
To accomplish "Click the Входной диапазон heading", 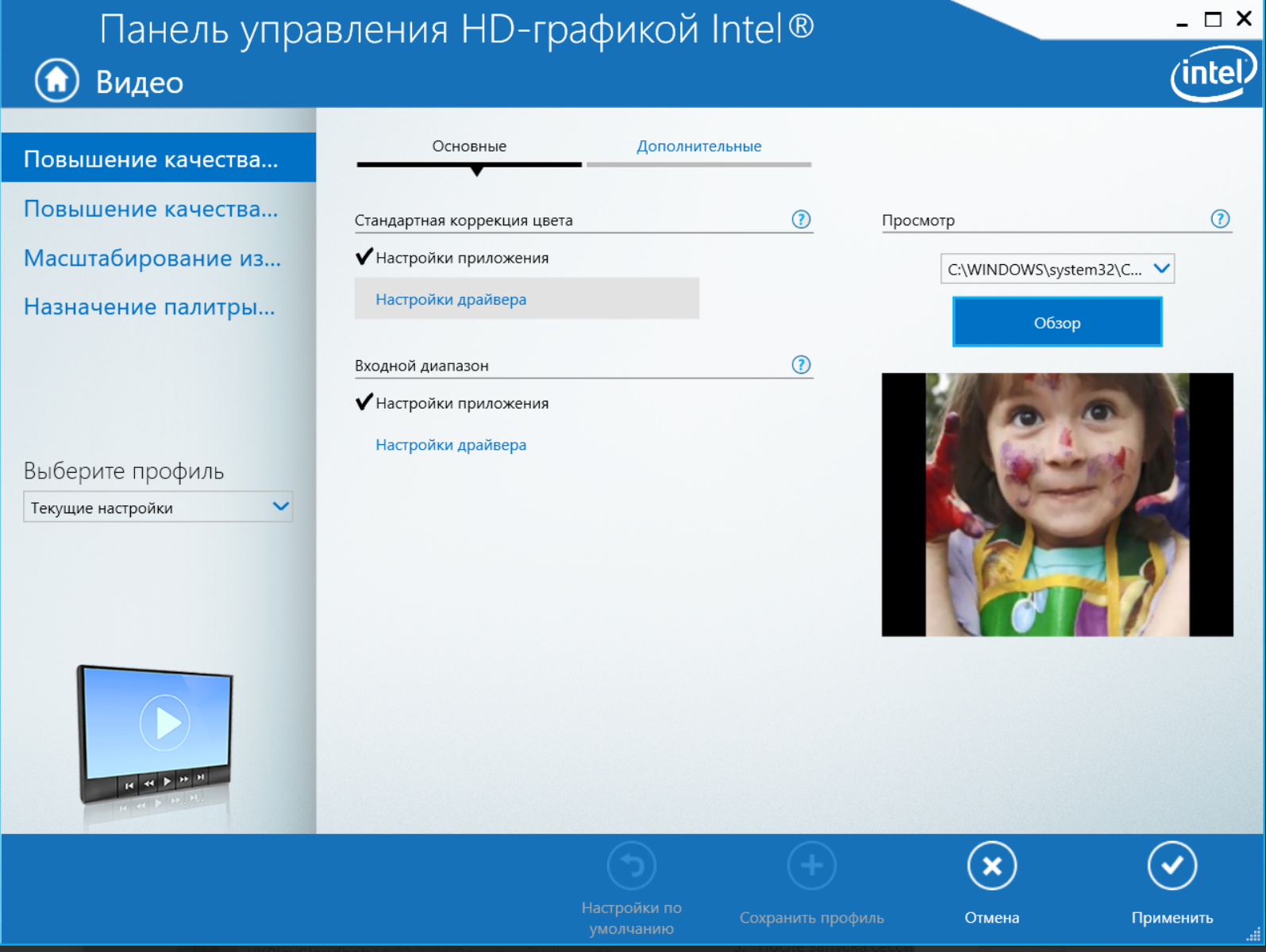I will [x=421, y=366].
